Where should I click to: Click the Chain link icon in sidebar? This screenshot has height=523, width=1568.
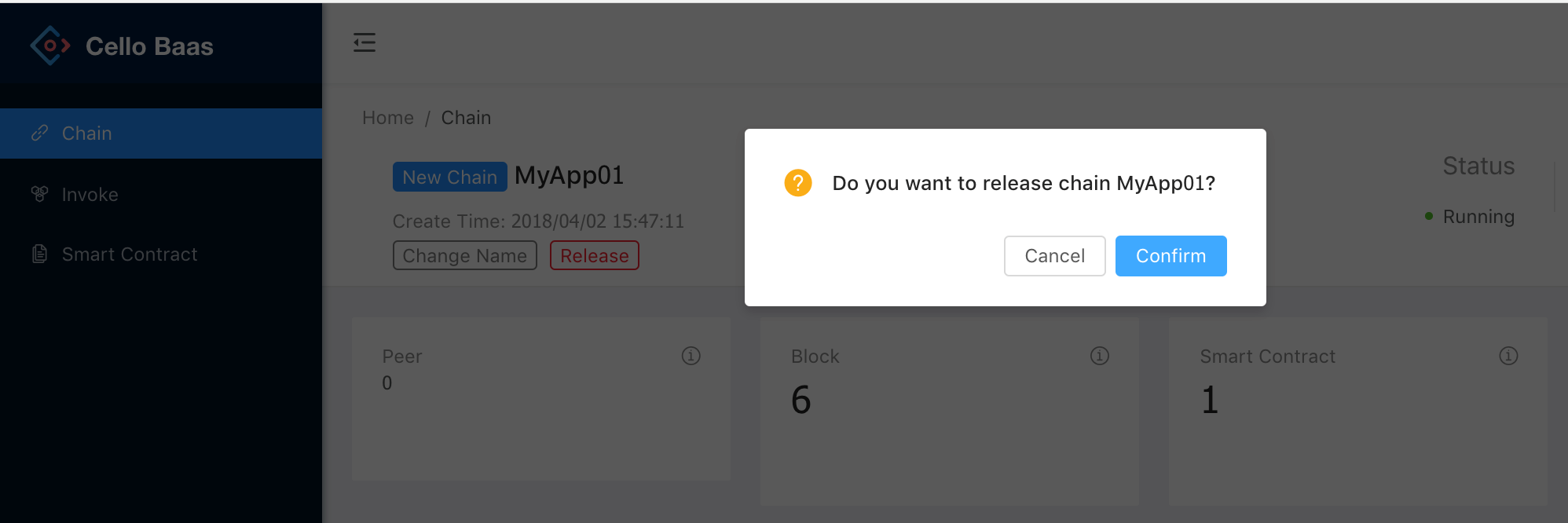[x=39, y=133]
